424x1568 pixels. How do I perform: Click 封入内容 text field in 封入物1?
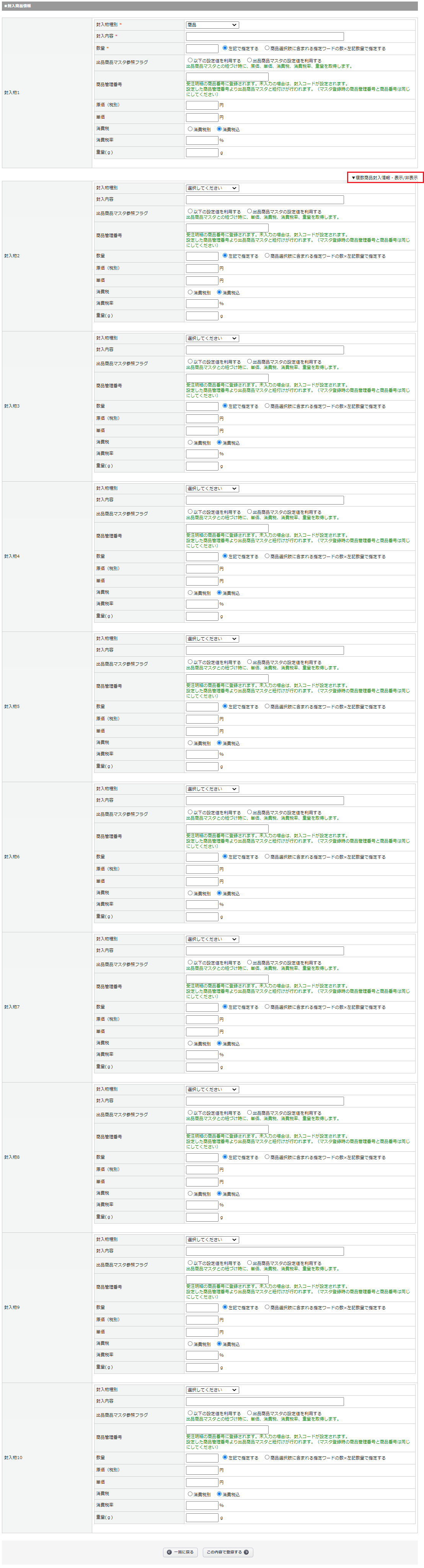point(264,37)
